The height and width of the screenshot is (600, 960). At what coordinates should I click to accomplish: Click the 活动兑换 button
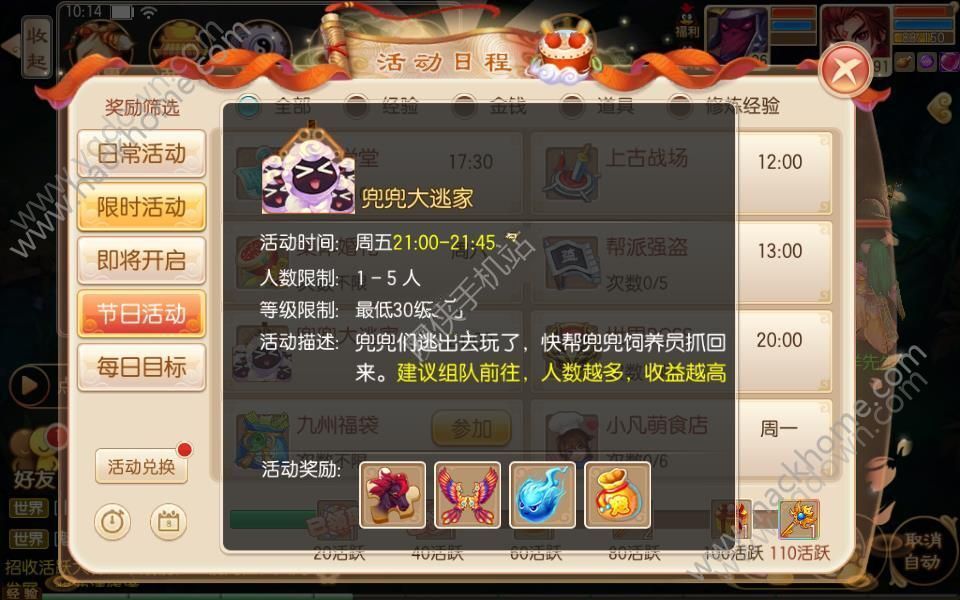coord(141,467)
